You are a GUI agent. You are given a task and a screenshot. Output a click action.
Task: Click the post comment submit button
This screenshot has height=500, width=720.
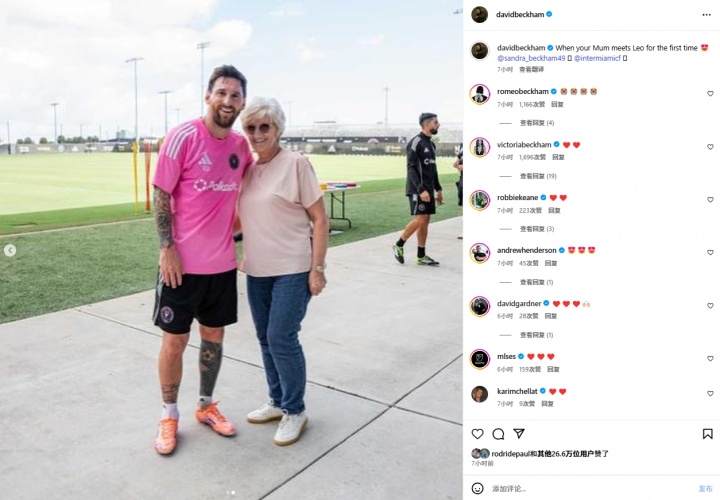(x=706, y=489)
